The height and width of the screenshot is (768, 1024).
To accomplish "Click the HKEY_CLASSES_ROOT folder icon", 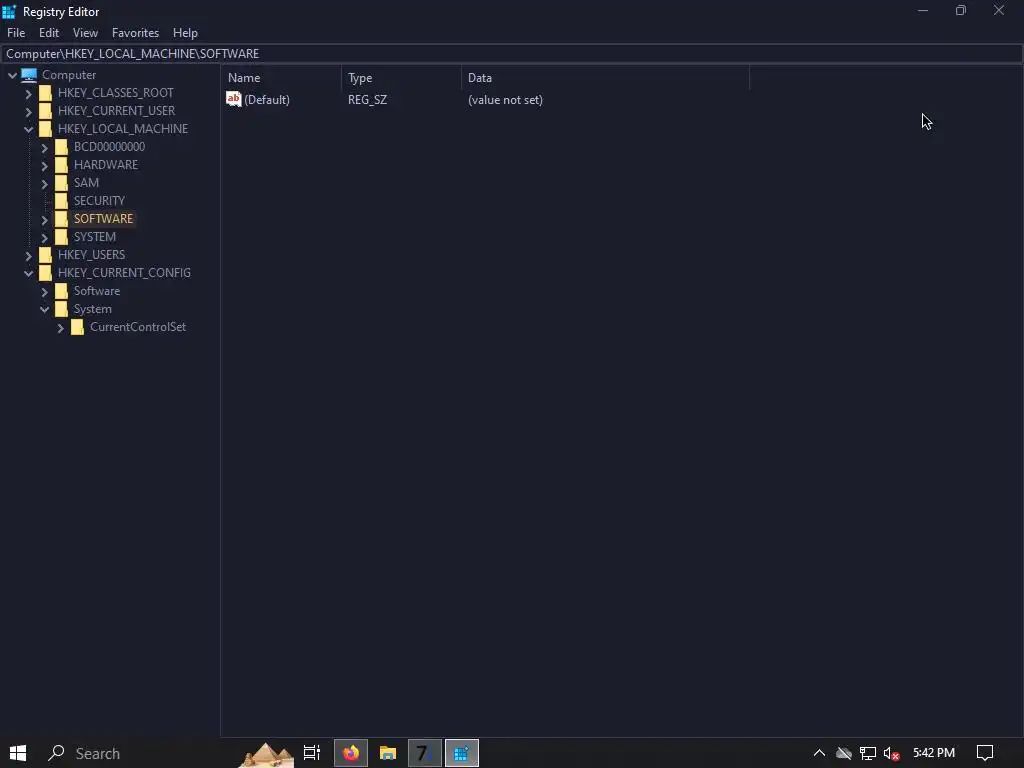I will (x=45, y=93).
